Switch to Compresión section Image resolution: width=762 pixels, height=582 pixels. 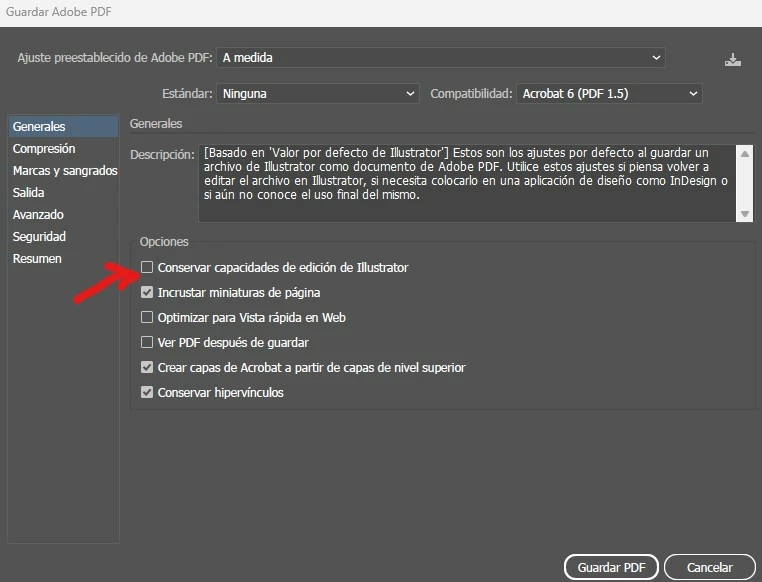pos(63,149)
